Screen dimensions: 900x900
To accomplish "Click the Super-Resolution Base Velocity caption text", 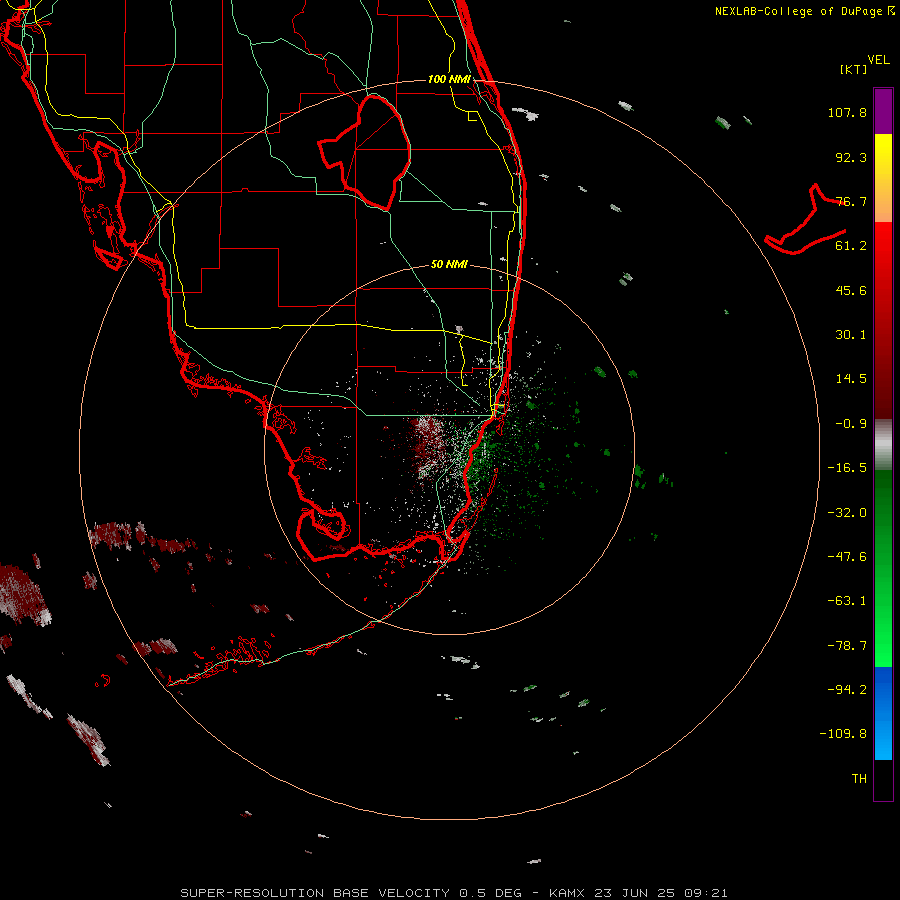I will (453, 893).
